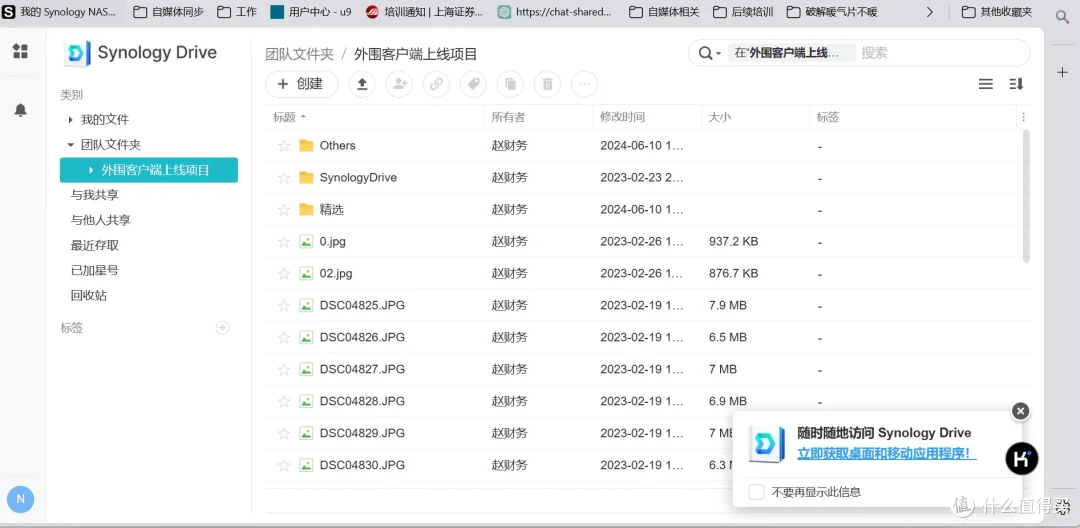
Task: Click the black K floating assistant icon
Action: click(x=1022, y=458)
